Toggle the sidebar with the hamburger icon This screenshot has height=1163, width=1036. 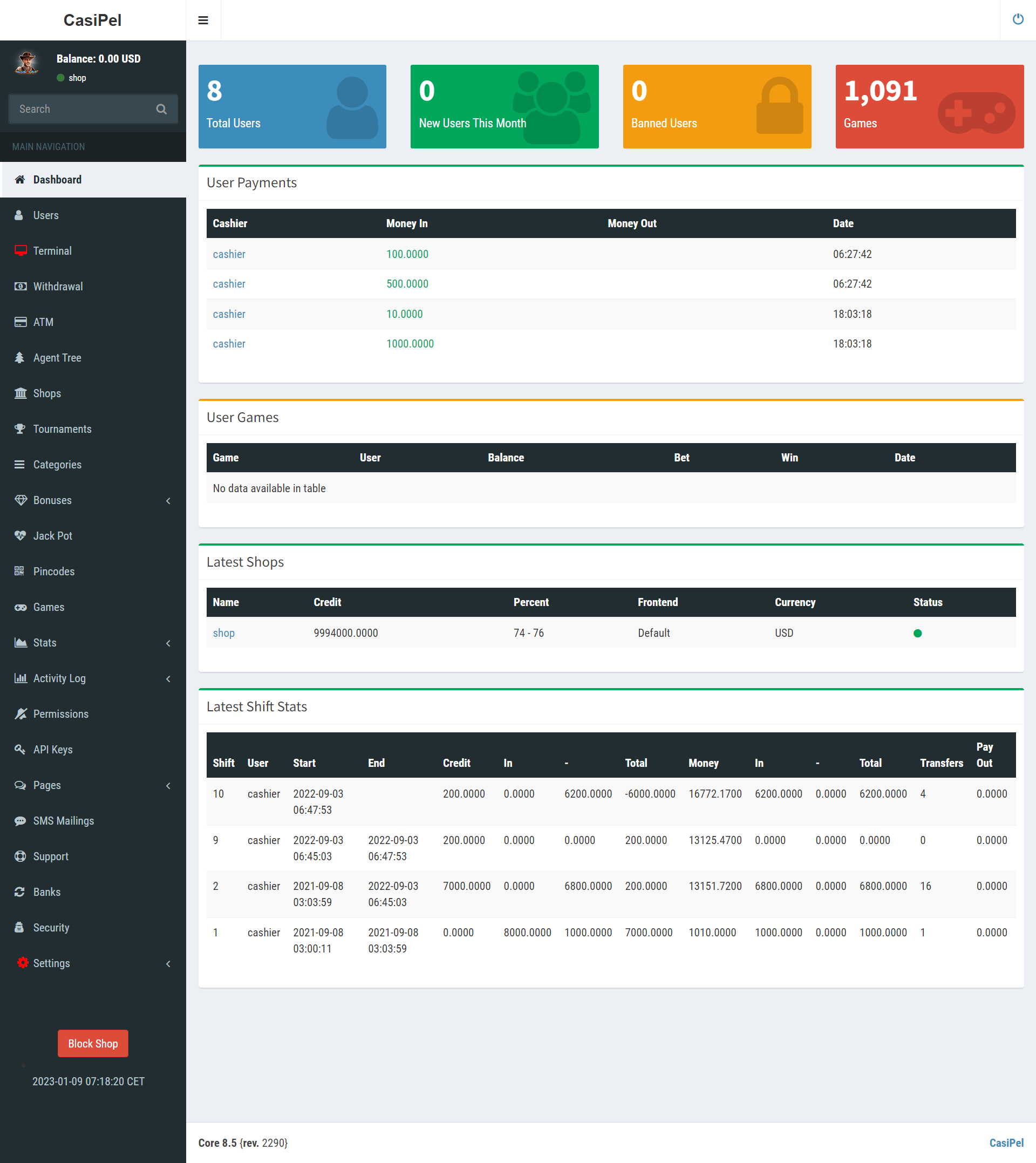click(x=203, y=21)
